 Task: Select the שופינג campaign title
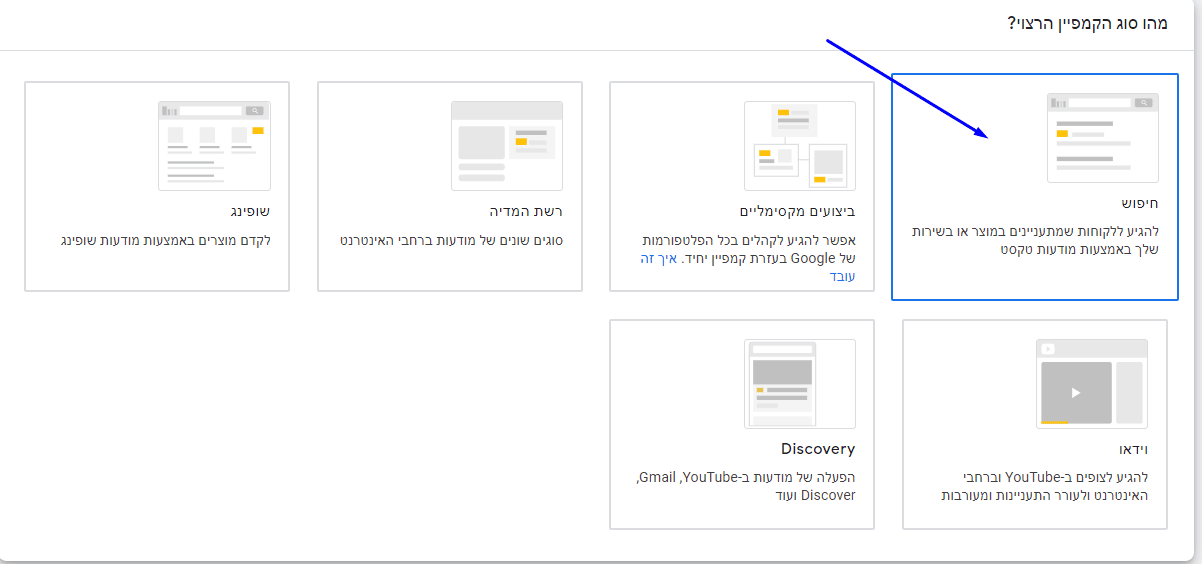[252, 211]
